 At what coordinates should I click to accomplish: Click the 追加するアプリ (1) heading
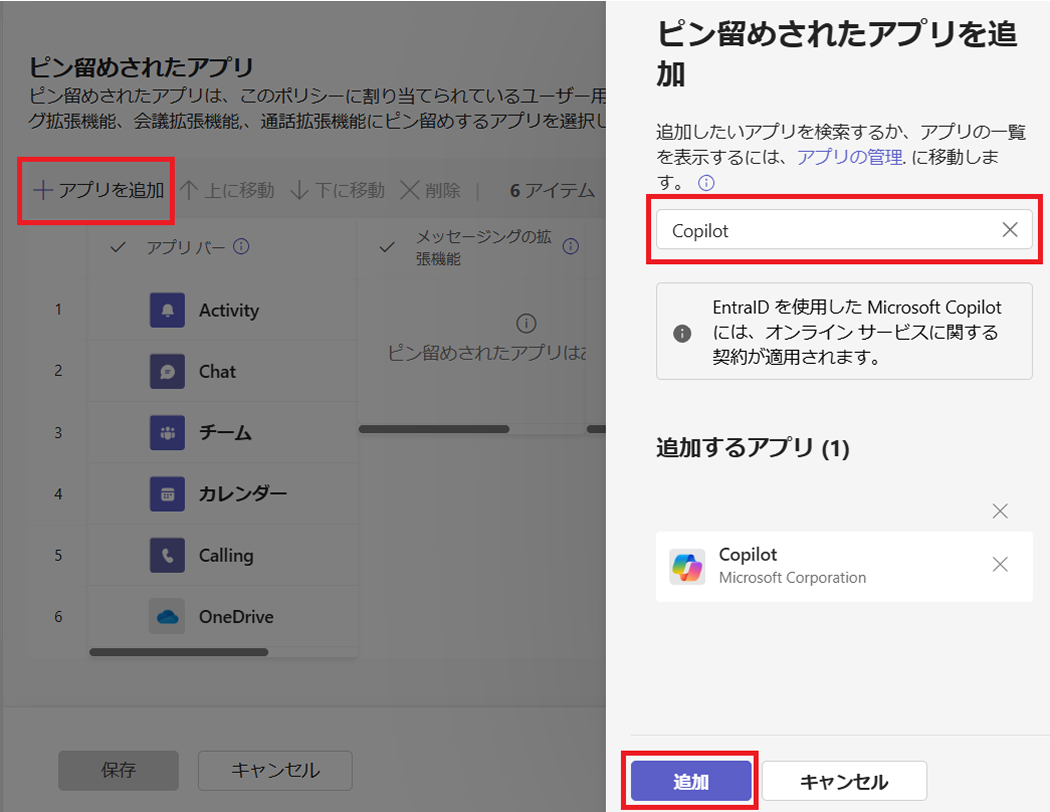[x=753, y=448]
